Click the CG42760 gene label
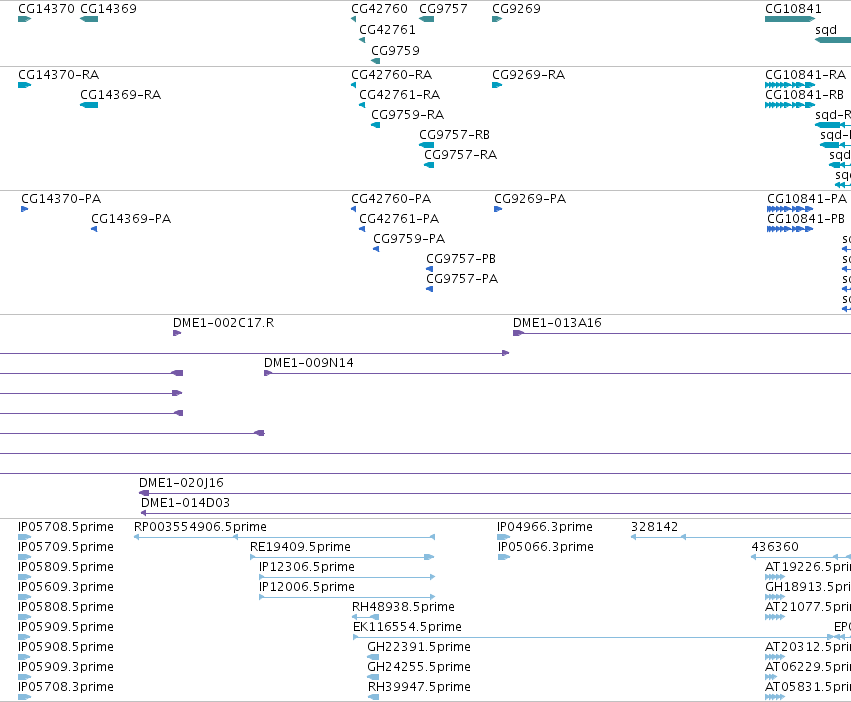 (379, 9)
